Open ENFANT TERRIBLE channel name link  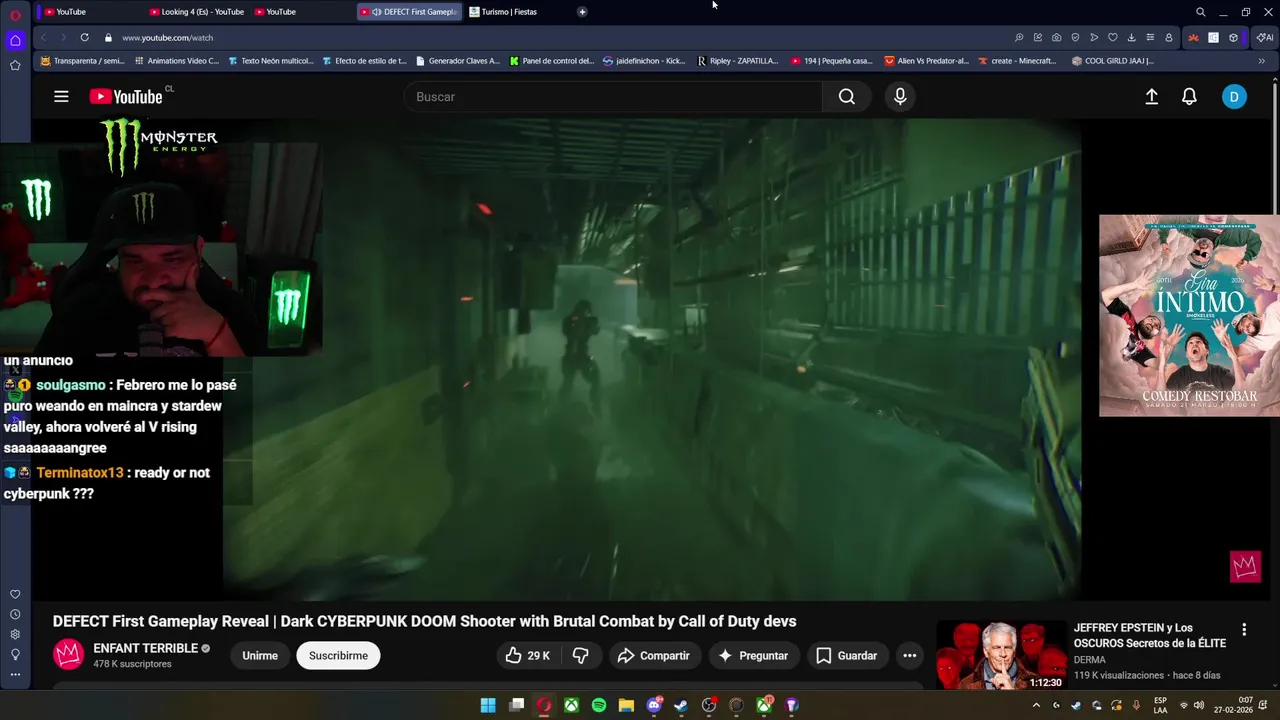point(145,648)
